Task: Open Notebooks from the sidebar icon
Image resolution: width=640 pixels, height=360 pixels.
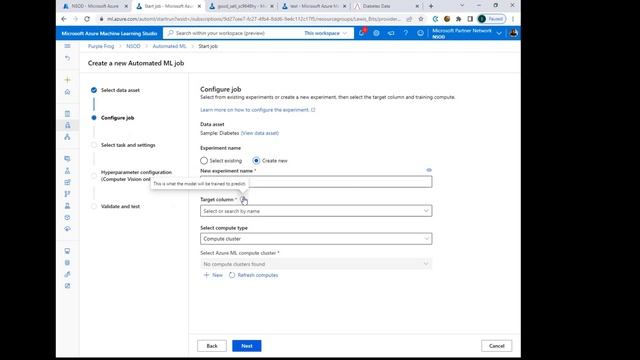Action: 67,113
